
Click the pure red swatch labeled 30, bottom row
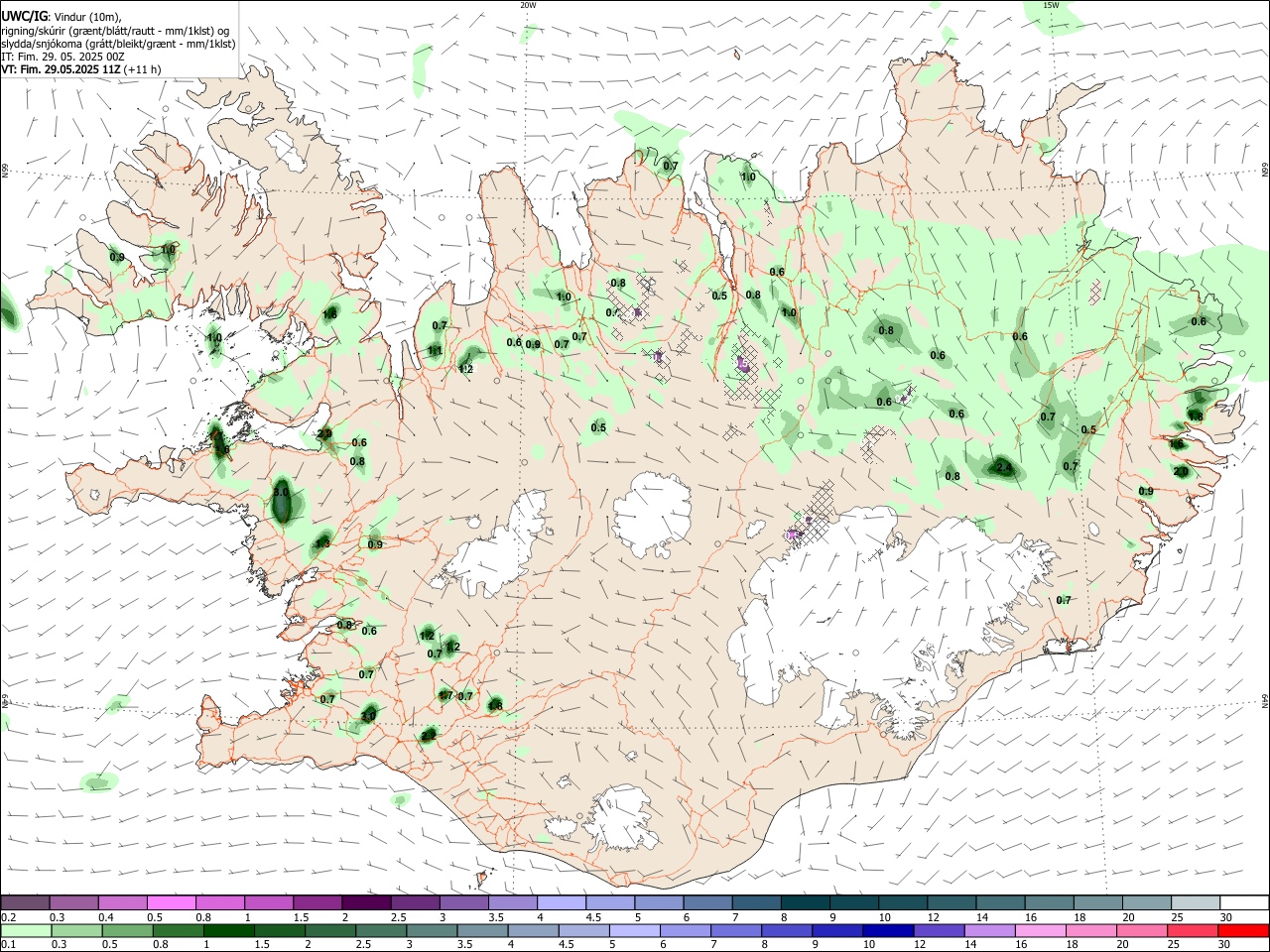tap(1242, 930)
